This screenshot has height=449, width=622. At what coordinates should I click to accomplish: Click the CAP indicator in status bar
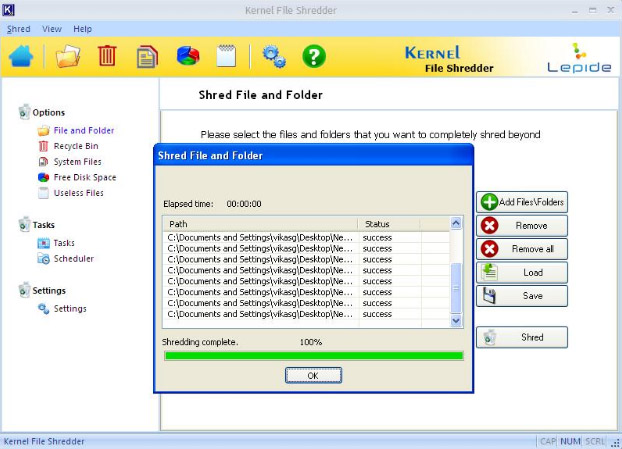pyautogui.click(x=548, y=441)
